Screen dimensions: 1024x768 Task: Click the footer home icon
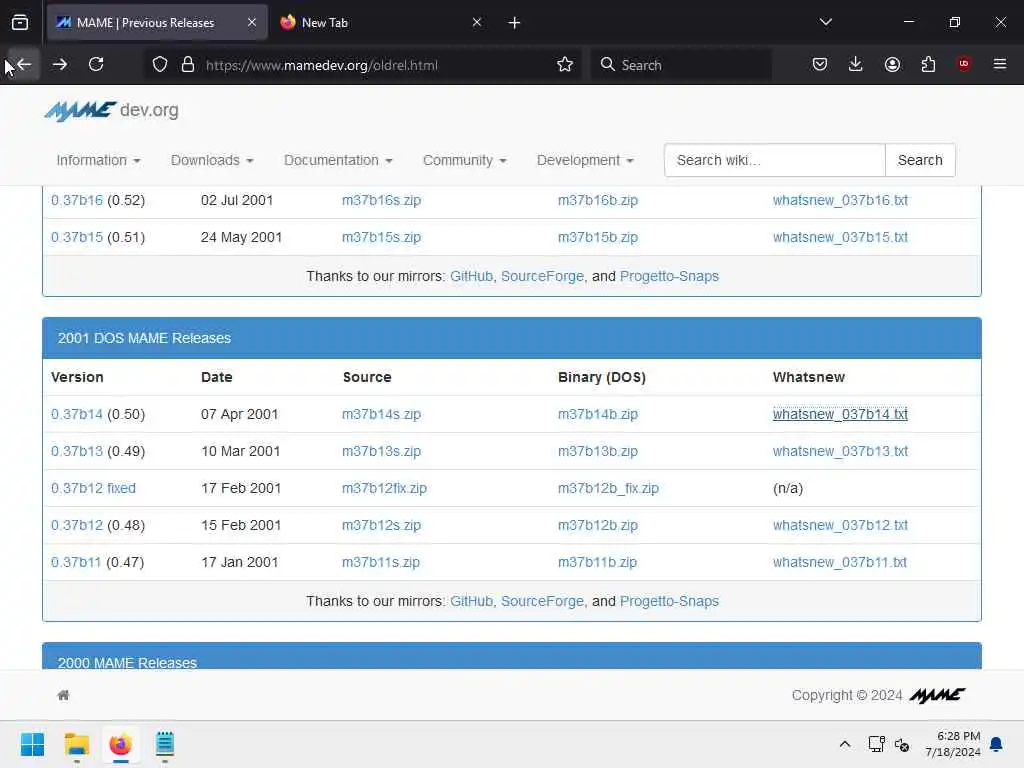click(x=63, y=695)
